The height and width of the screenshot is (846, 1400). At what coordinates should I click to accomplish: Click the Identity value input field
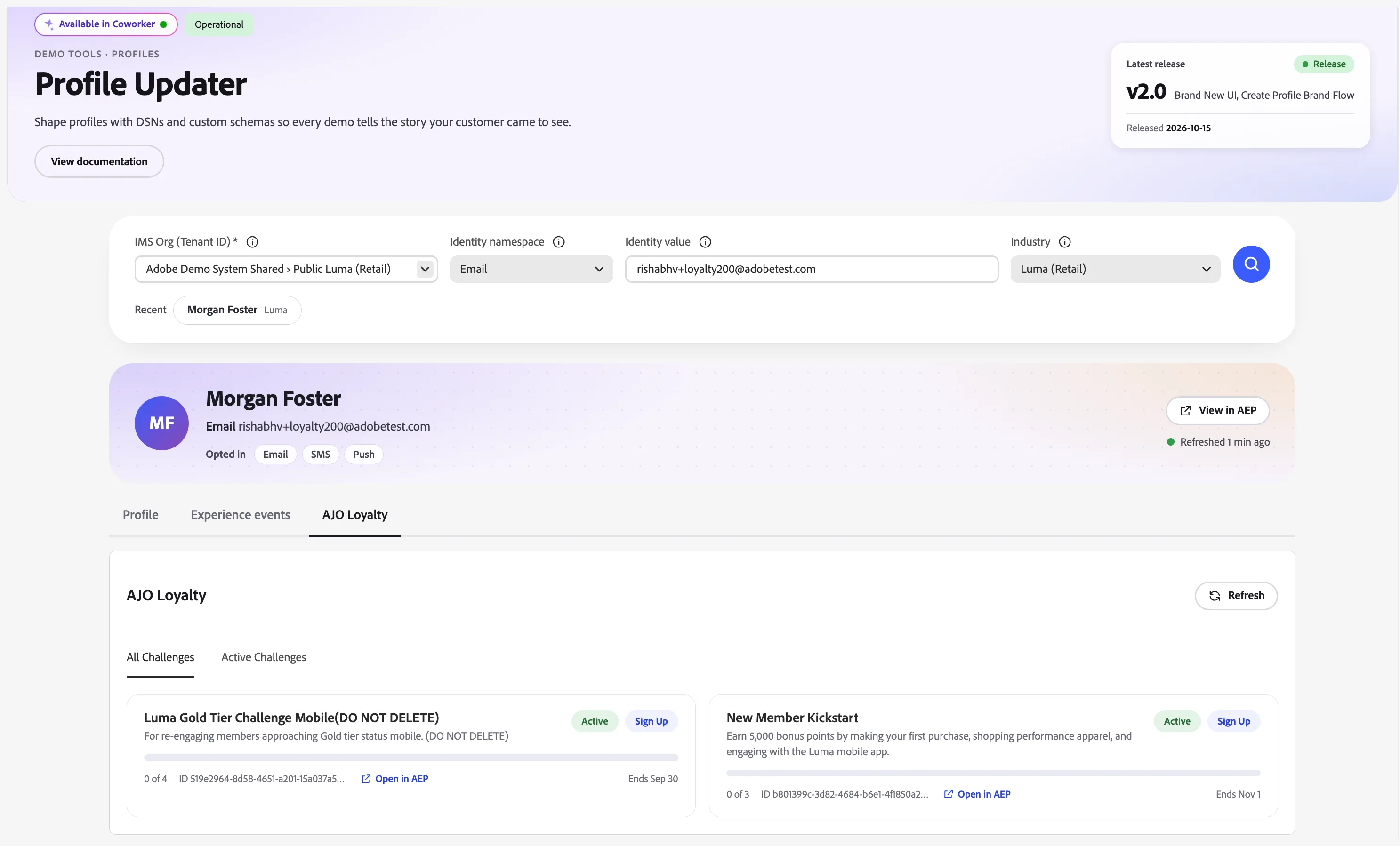pyautogui.click(x=812, y=269)
